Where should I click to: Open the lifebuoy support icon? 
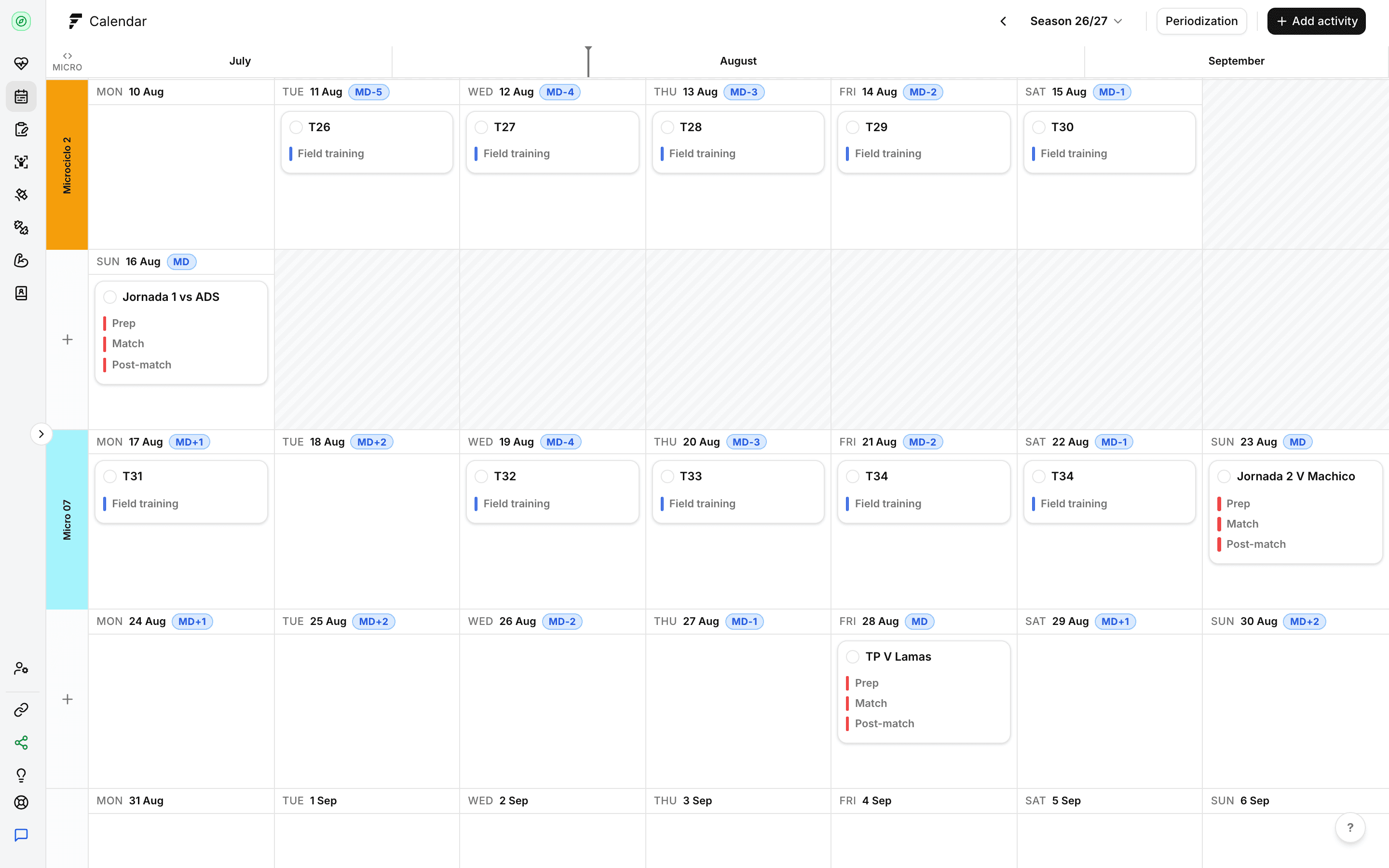[21, 802]
